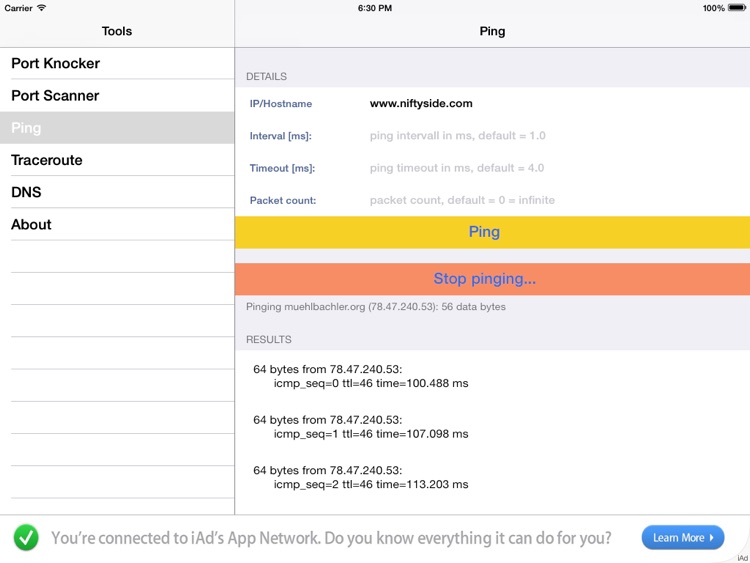Screen dimensions: 750x563
Task: Tap the battery indicator icon
Action: (x=737, y=8)
